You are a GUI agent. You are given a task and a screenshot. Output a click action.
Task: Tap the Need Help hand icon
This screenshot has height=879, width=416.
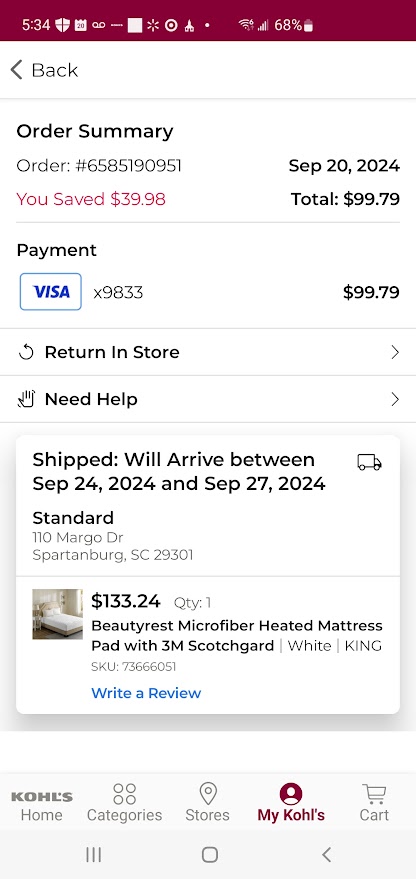tap(26, 399)
